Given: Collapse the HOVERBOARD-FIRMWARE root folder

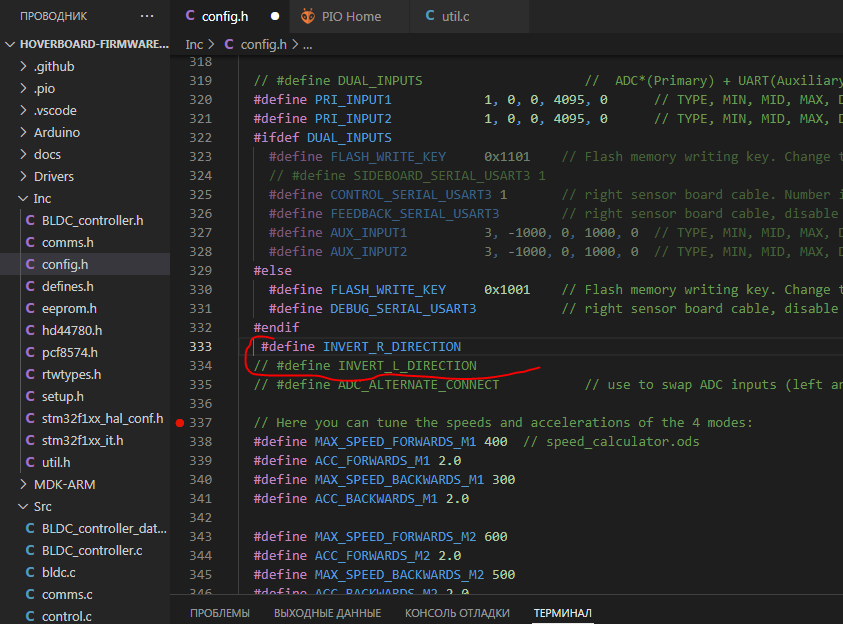Looking at the screenshot, I should [10, 45].
